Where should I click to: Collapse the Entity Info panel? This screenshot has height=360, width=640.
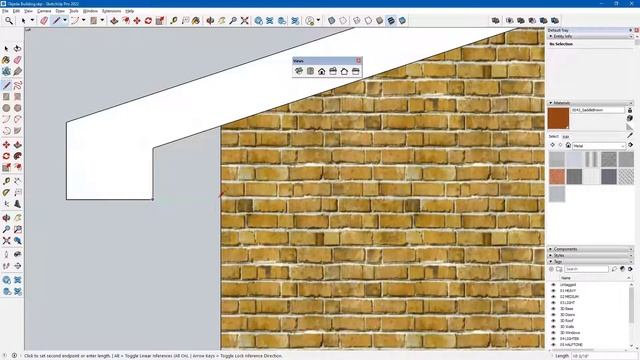pos(551,36)
